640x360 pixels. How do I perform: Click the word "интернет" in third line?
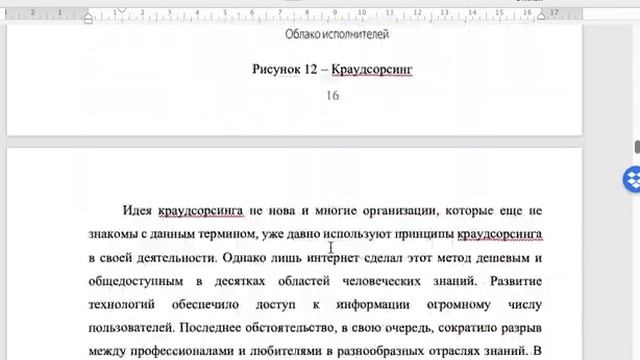click(333, 258)
